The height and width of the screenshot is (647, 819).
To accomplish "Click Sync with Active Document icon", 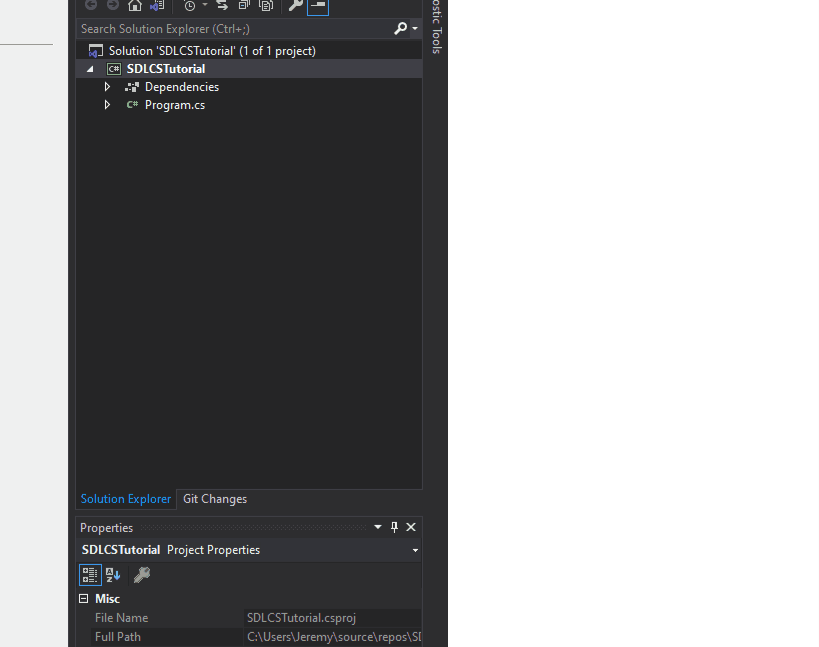I will pos(222,6).
